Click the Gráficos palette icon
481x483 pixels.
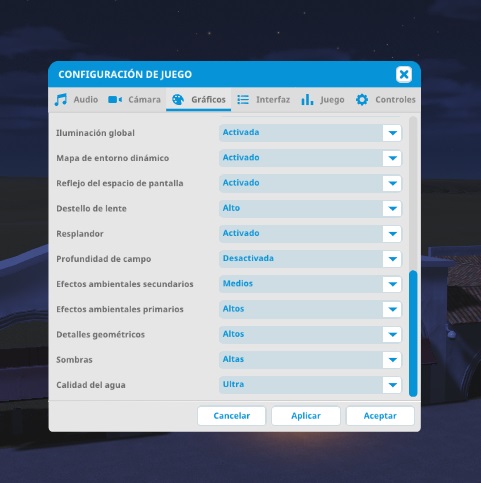(178, 100)
